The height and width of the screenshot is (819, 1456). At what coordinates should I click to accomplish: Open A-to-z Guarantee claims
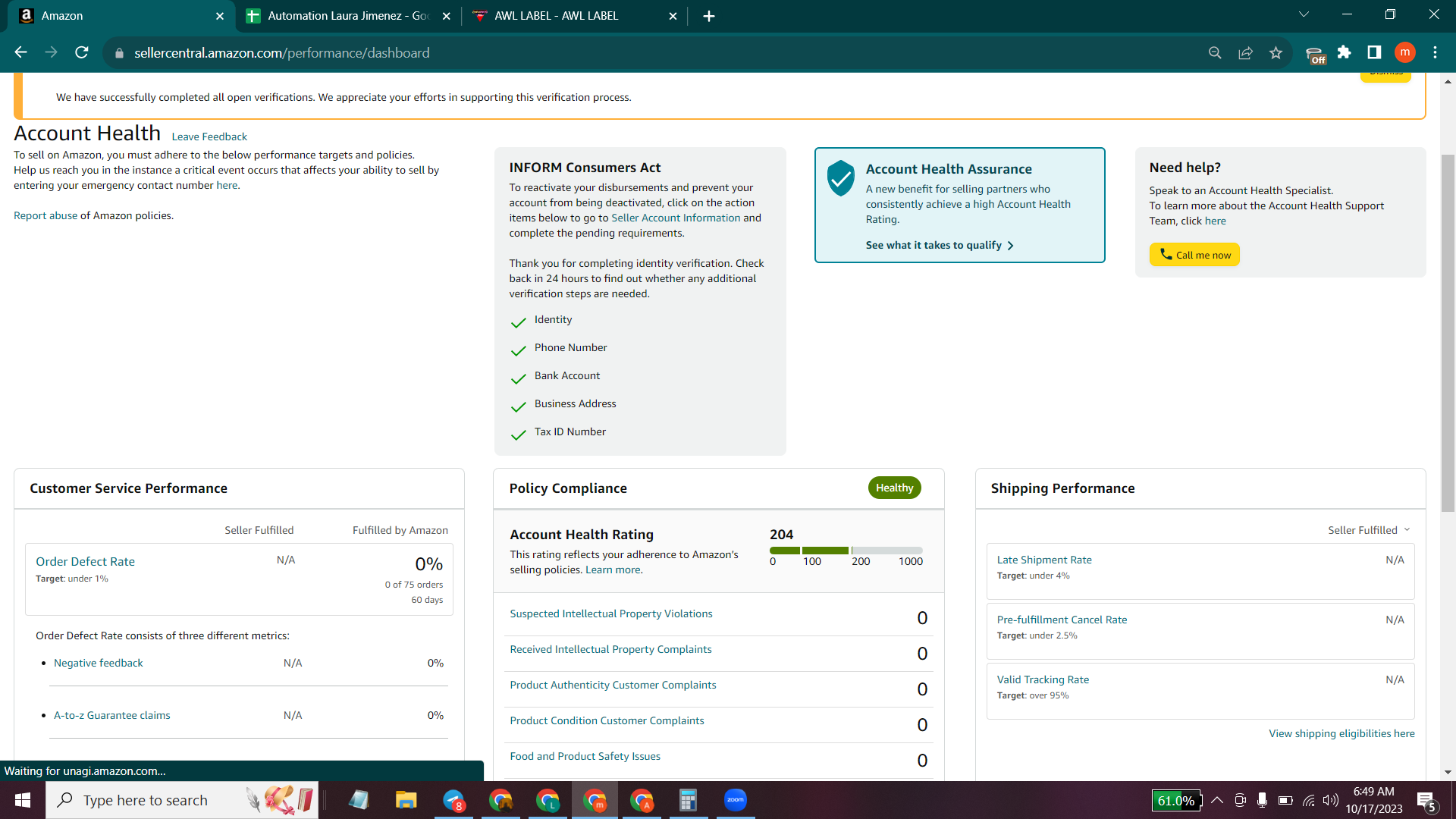tap(112, 715)
